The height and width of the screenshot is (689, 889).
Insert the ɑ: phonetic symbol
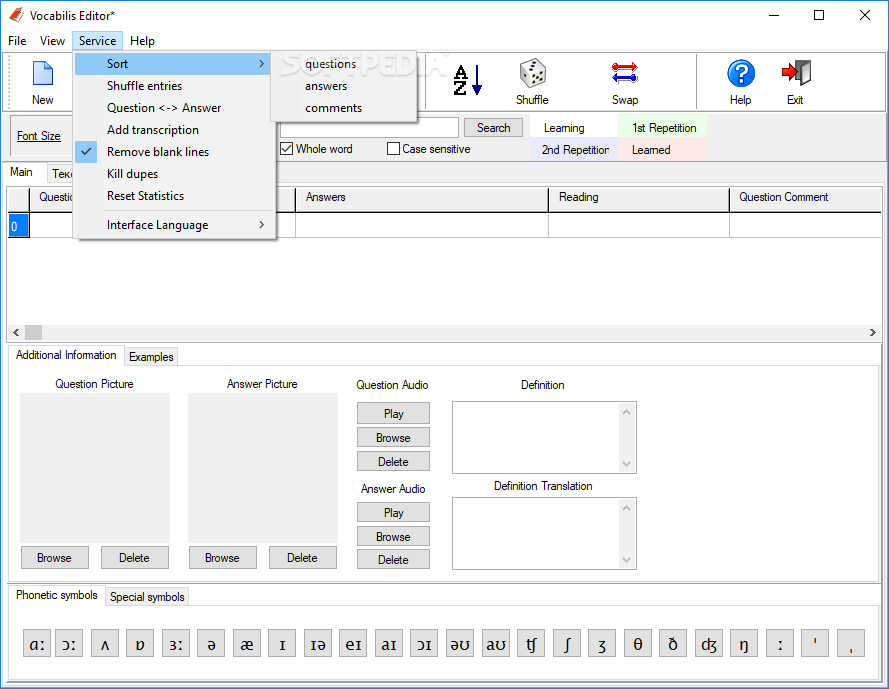click(37, 643)
